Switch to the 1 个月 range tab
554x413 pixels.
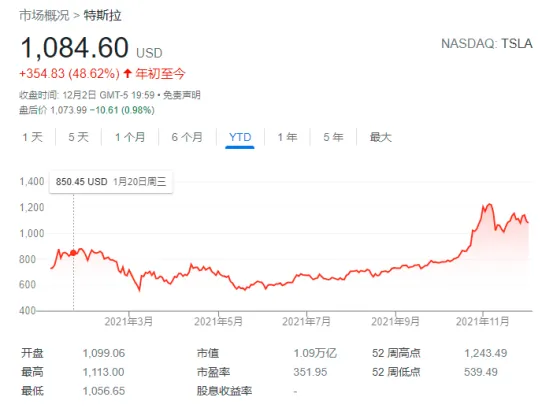point(130,137)
